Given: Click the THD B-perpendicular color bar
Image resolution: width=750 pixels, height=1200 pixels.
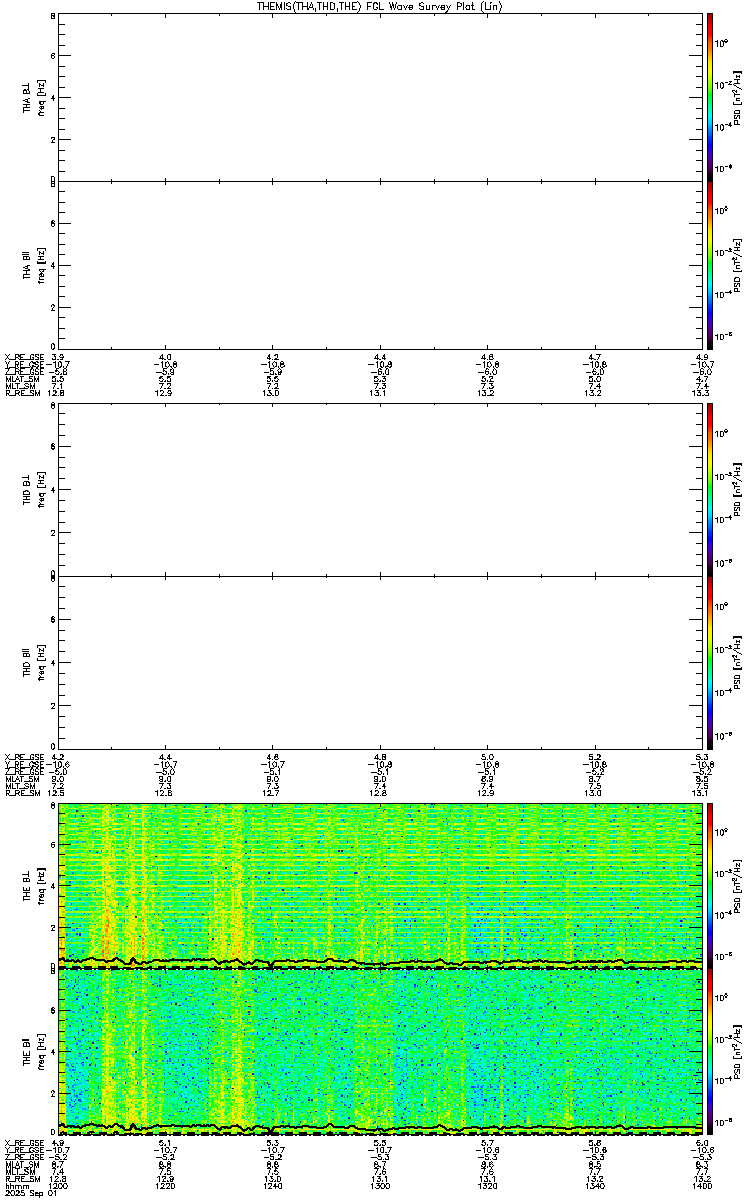Looking at the screenshot, I should (710, 490).
